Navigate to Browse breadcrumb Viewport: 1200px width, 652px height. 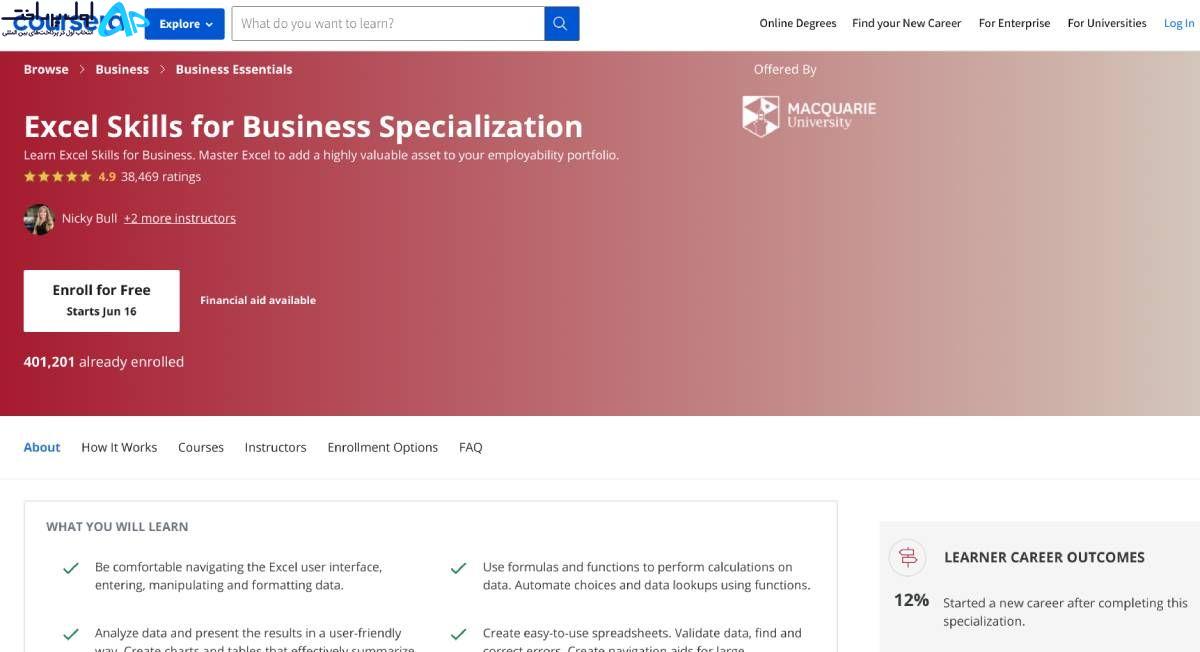pos(46,70)
